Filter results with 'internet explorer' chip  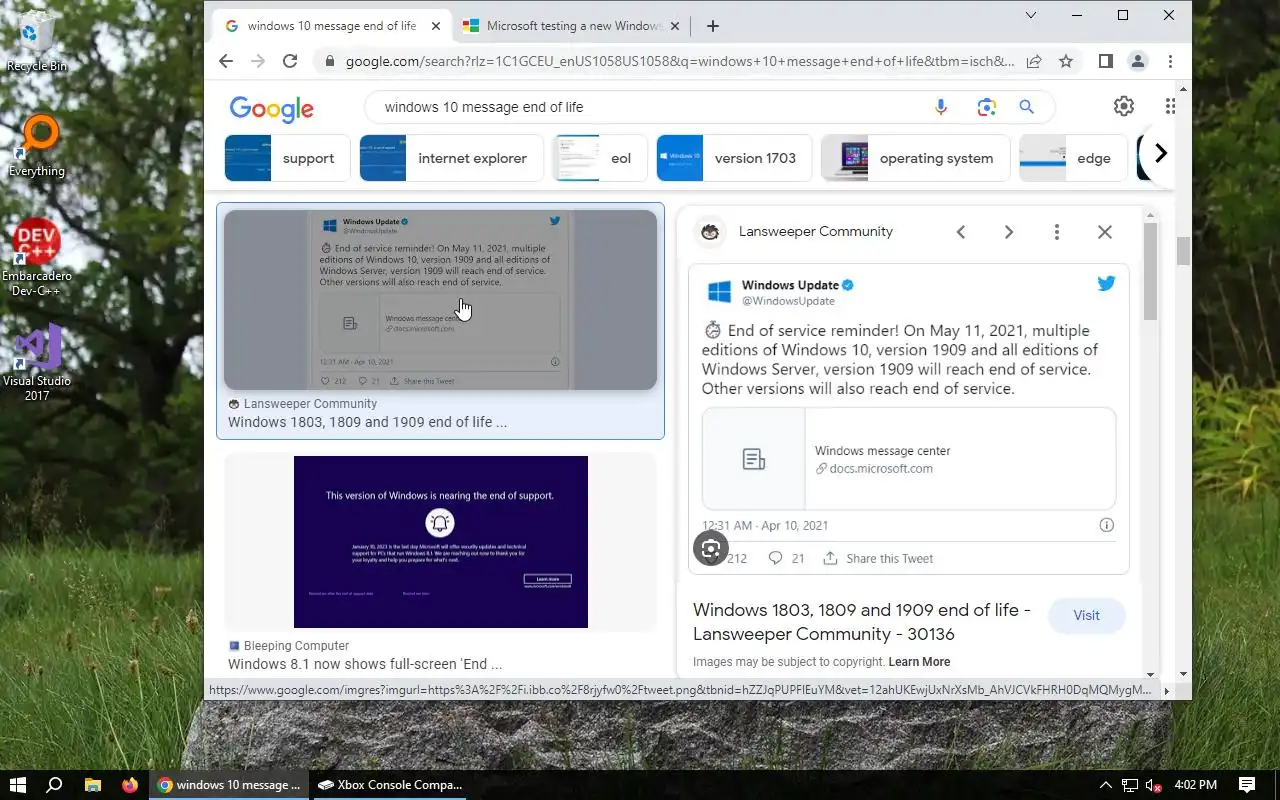coord(452,158)
